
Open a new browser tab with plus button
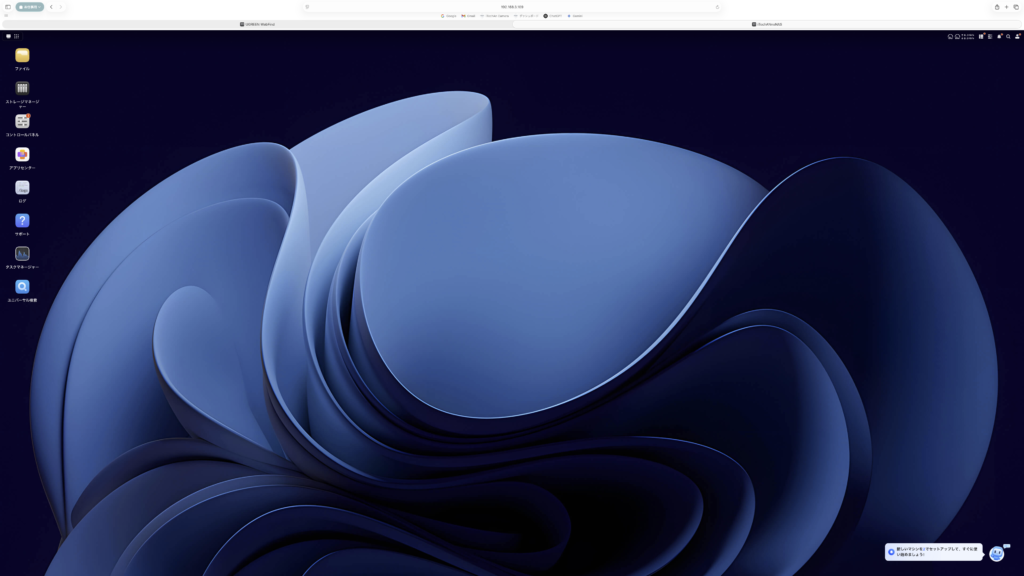tap(1006, 7)
